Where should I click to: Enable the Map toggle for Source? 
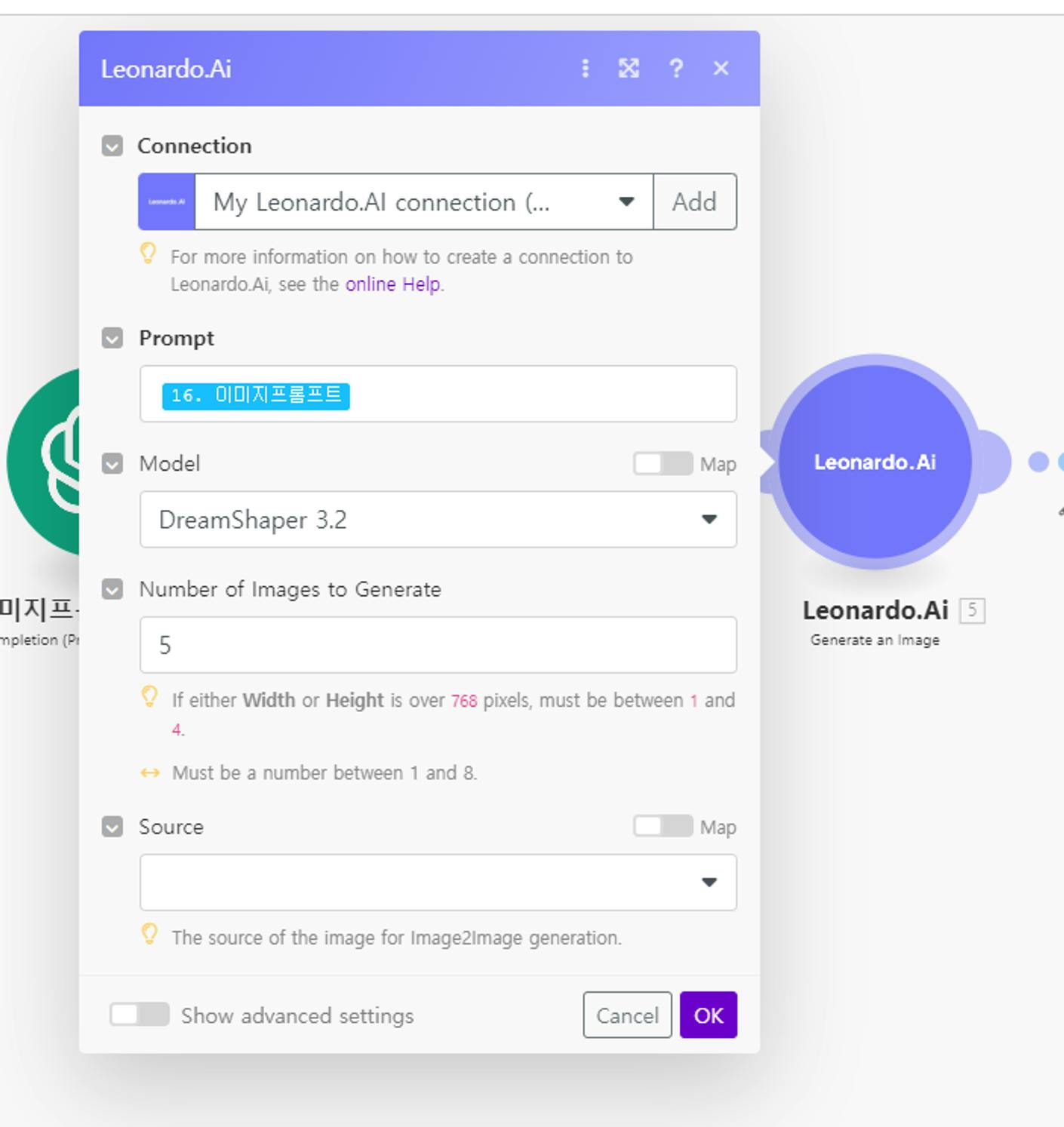pyautogui.click(x=663, y=826)
